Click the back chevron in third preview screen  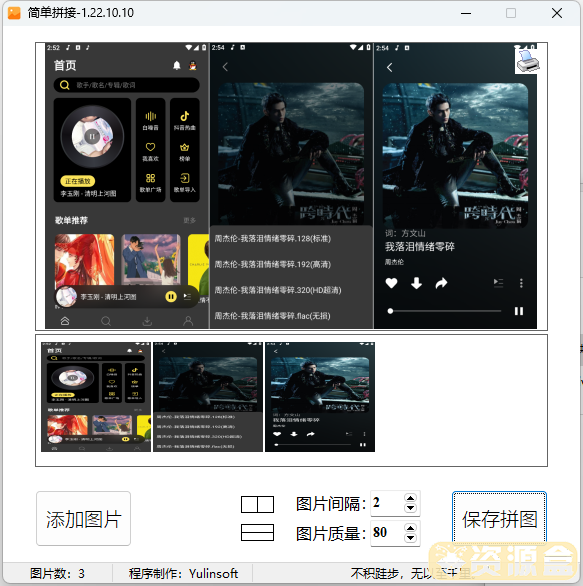(389, 67)
